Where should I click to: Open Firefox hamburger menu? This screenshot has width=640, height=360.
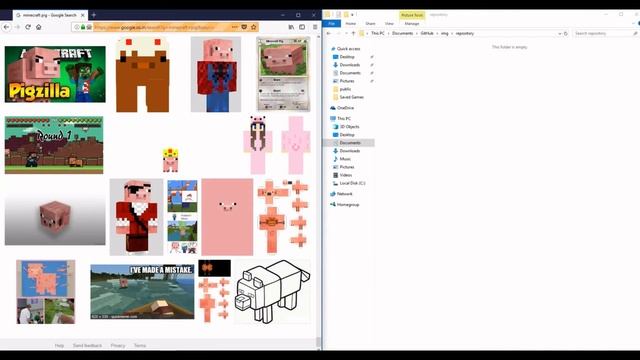point(315,27)
